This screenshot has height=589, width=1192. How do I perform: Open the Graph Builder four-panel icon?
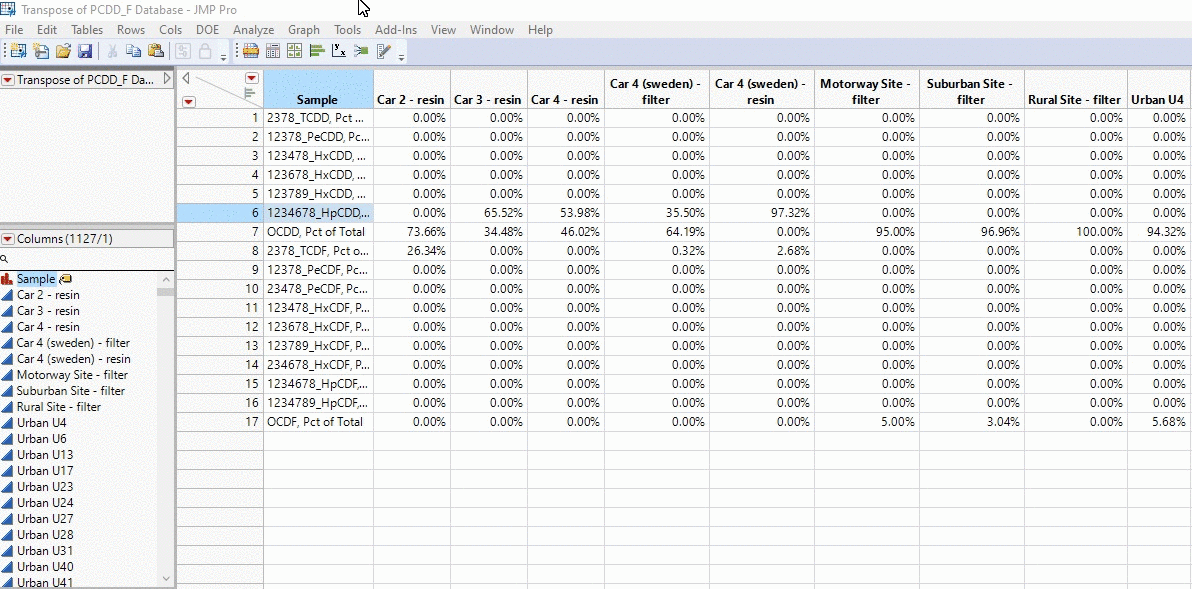tap(295, 51)
